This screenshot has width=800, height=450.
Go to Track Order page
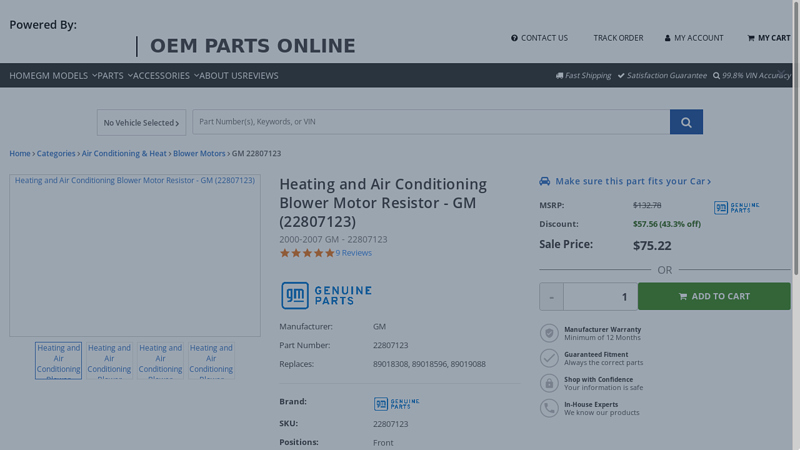618,38
